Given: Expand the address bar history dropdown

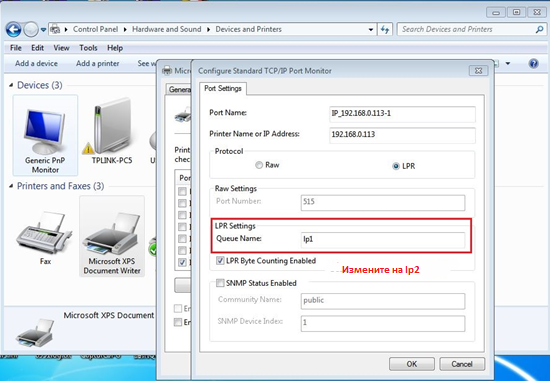Looking at the screenshot, I should tap(371, 30).
